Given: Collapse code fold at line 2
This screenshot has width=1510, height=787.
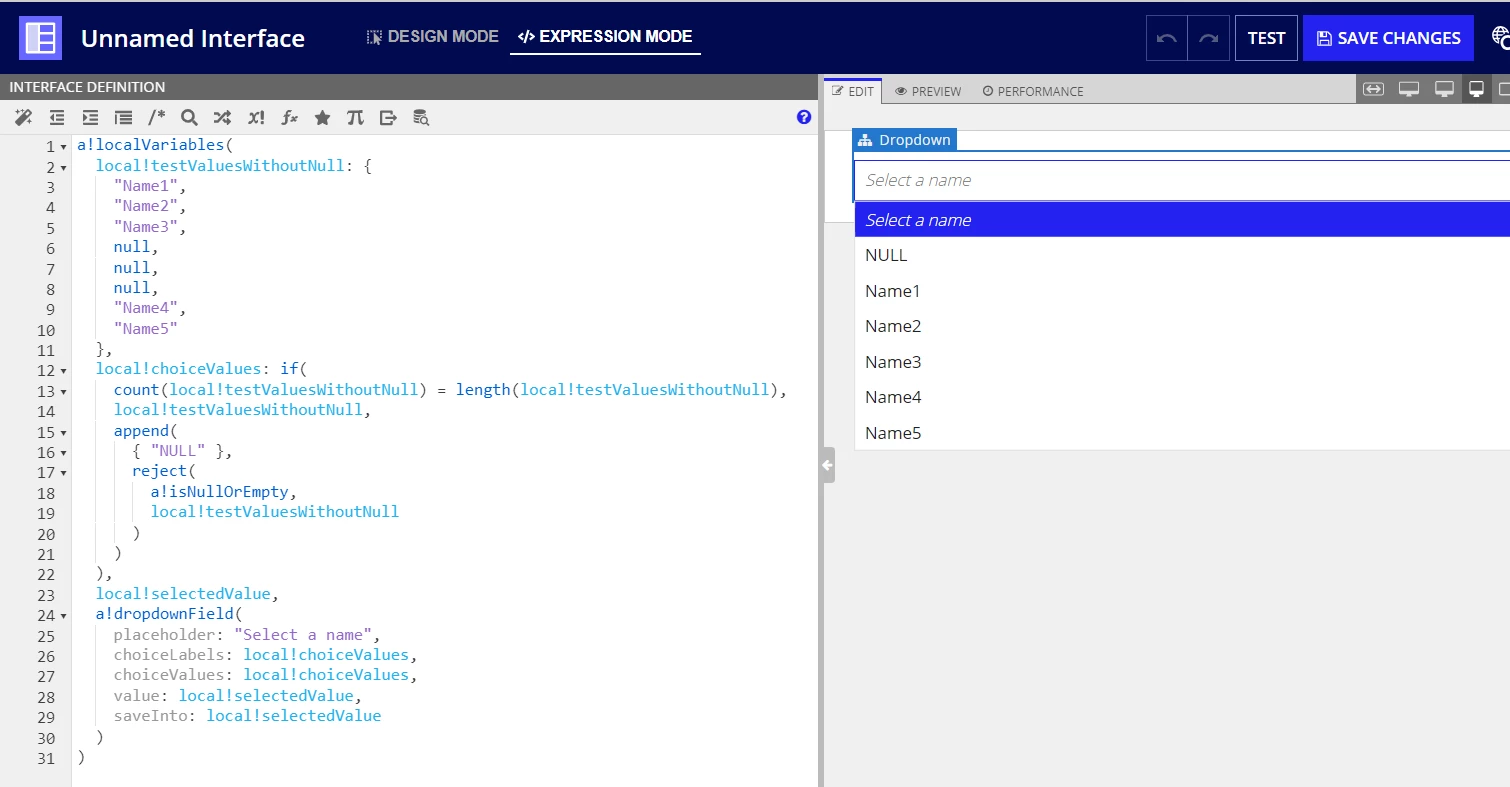Looking at the screenshot, I should click(x=64, y=167).
